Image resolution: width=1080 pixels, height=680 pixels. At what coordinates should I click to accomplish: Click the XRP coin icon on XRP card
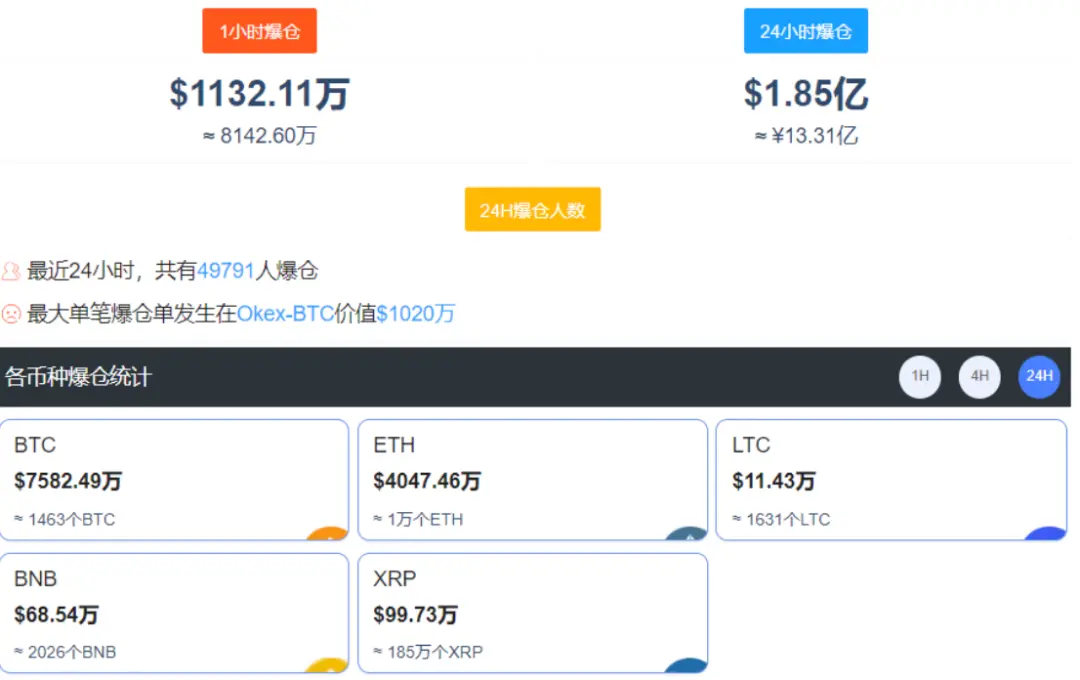point(686,665)
